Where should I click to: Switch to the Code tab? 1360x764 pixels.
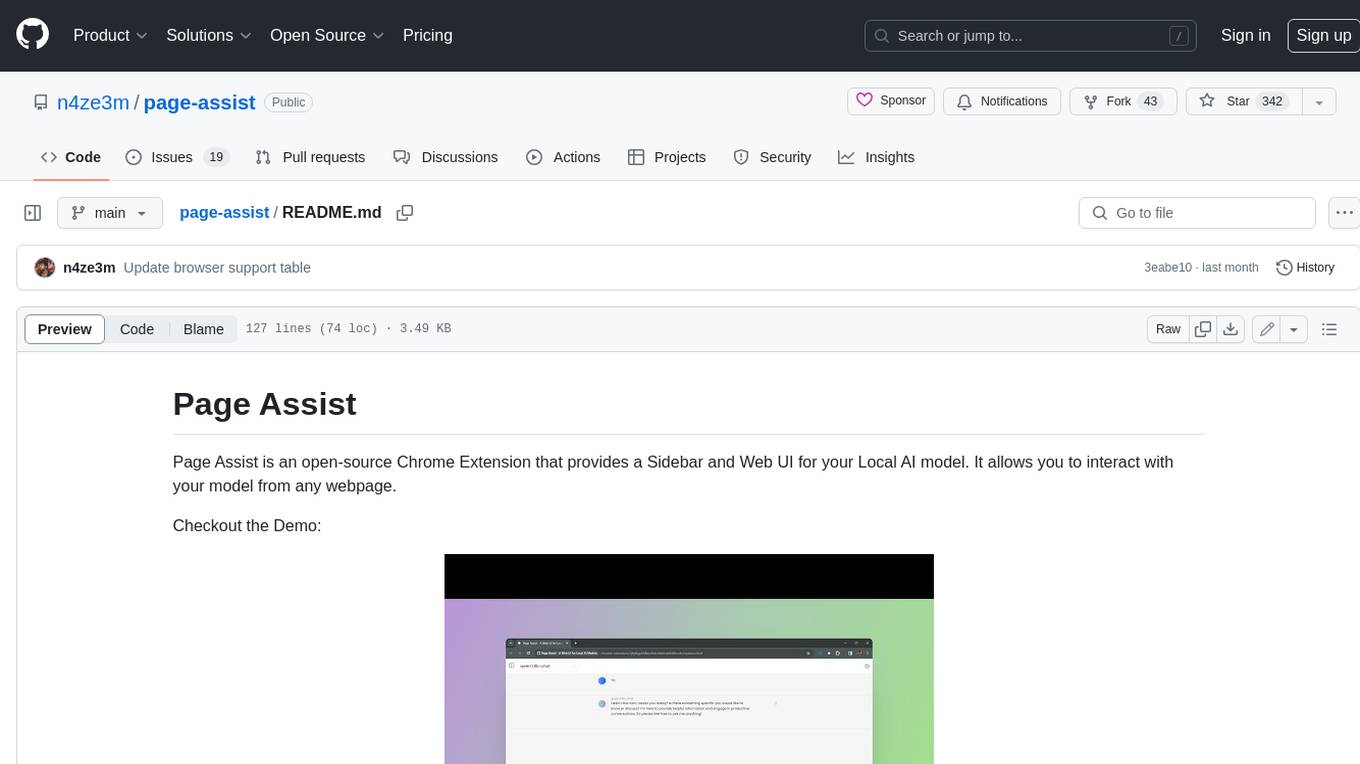click(70, 157)
